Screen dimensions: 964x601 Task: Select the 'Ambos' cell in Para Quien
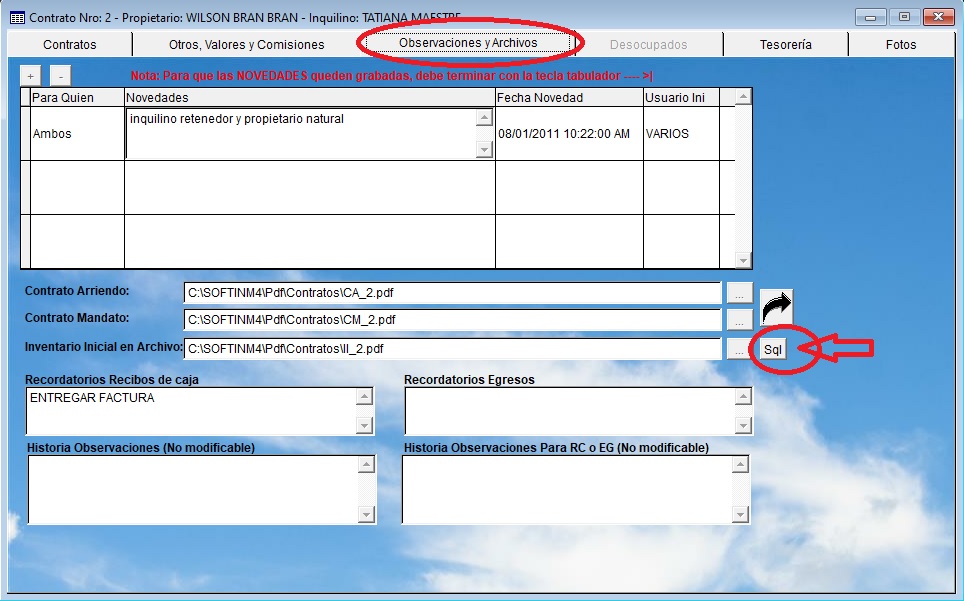click(77, 134)
